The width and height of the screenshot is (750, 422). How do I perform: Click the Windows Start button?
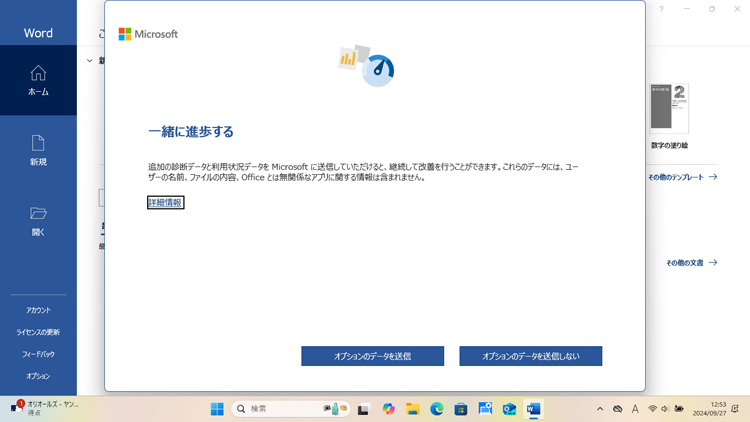(217, 409)
